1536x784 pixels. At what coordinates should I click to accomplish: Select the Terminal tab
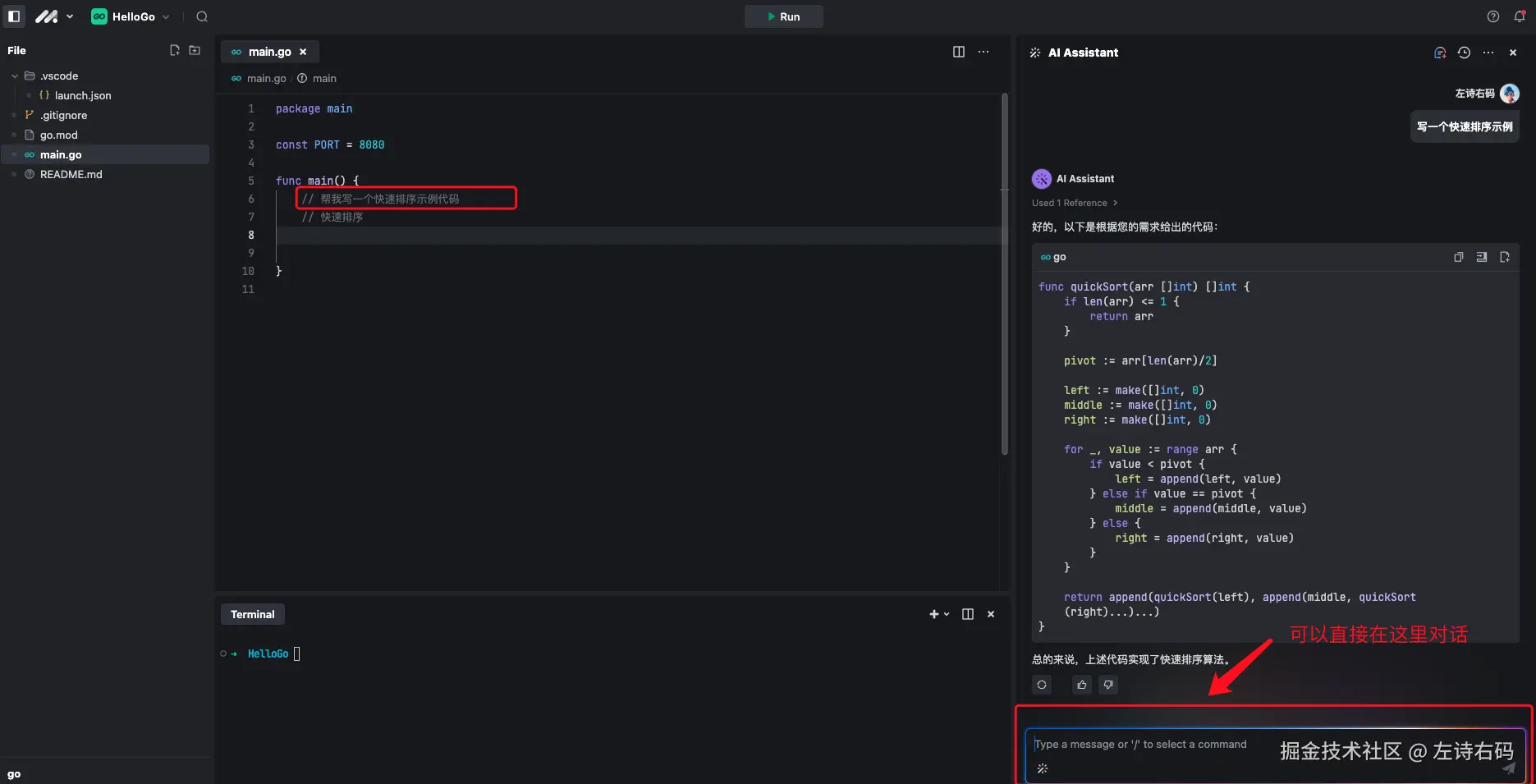tap(252, 614)
